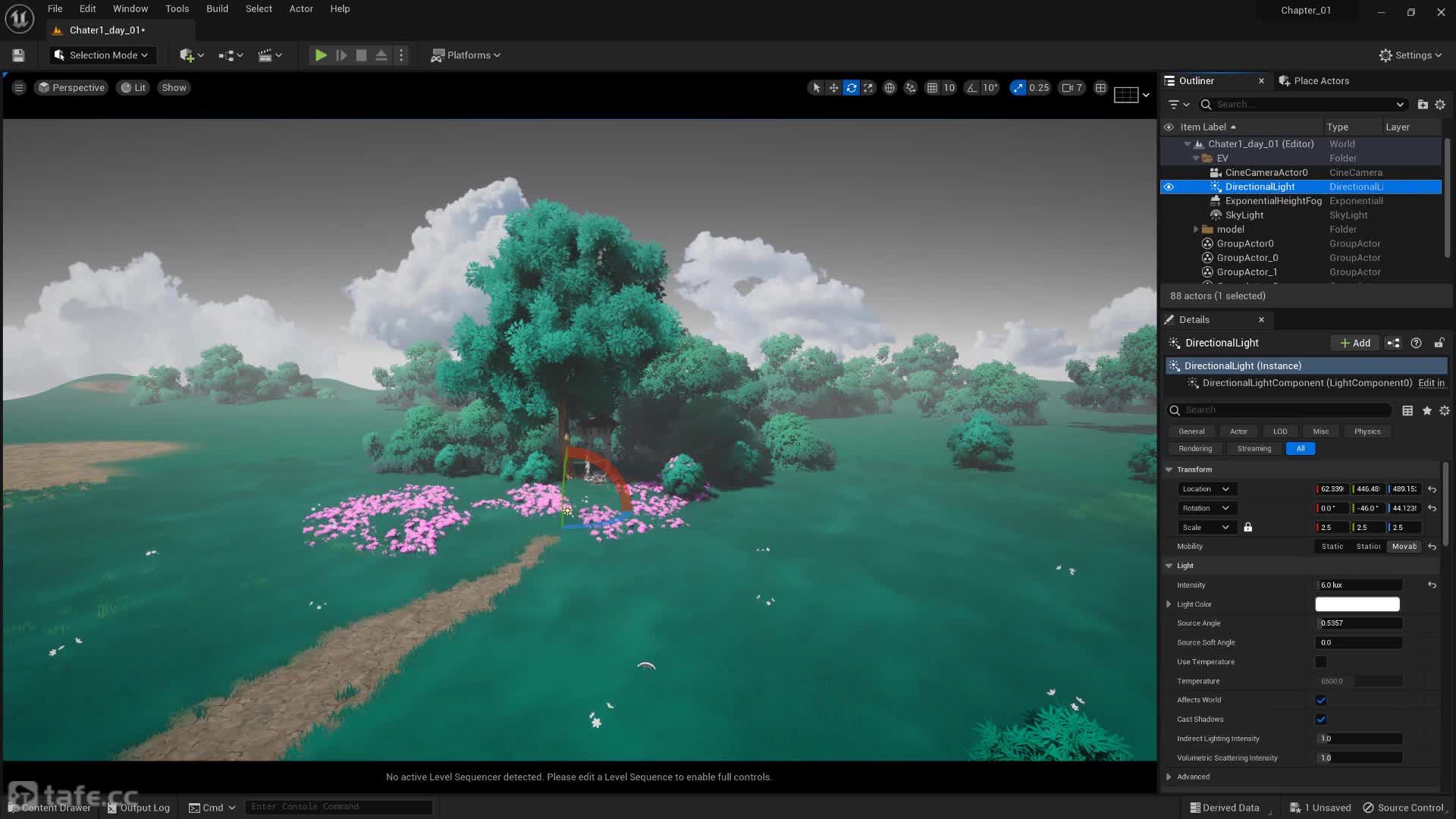The width and height of the screenshot is (1456, 819).
Task: Select the Translate move tool
Action: click(x=833, y=88)
